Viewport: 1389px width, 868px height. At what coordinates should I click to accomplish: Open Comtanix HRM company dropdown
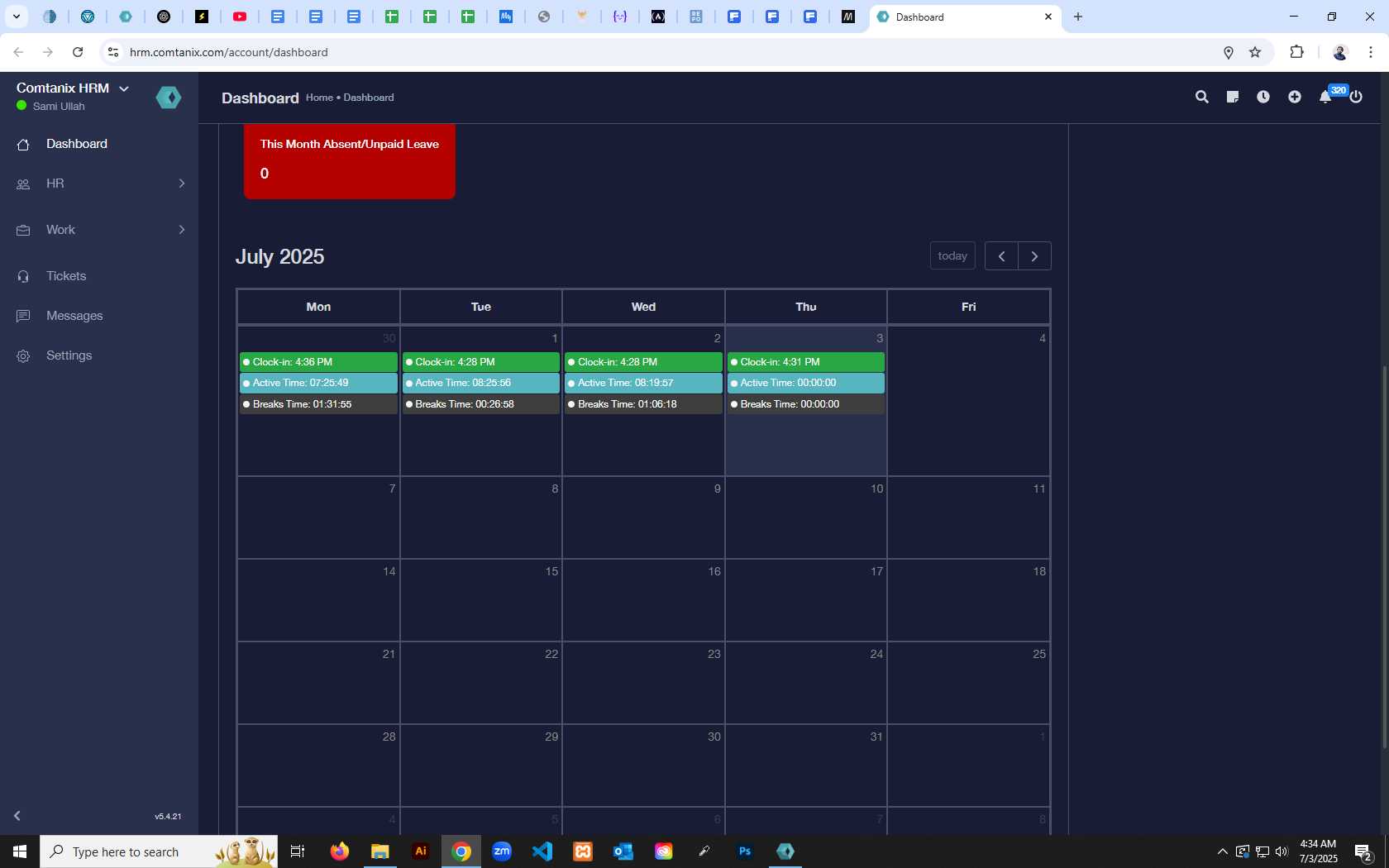[x=73, y=88]
